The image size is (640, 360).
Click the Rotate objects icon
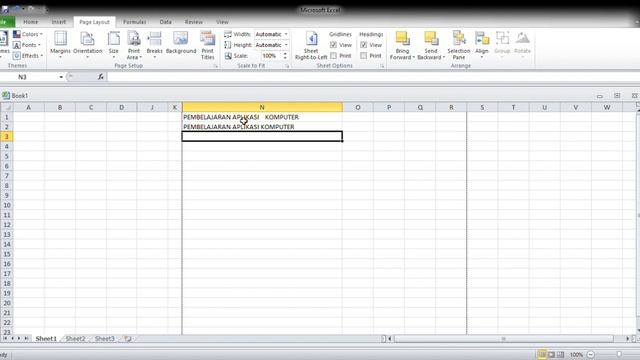tap(522, 39)
